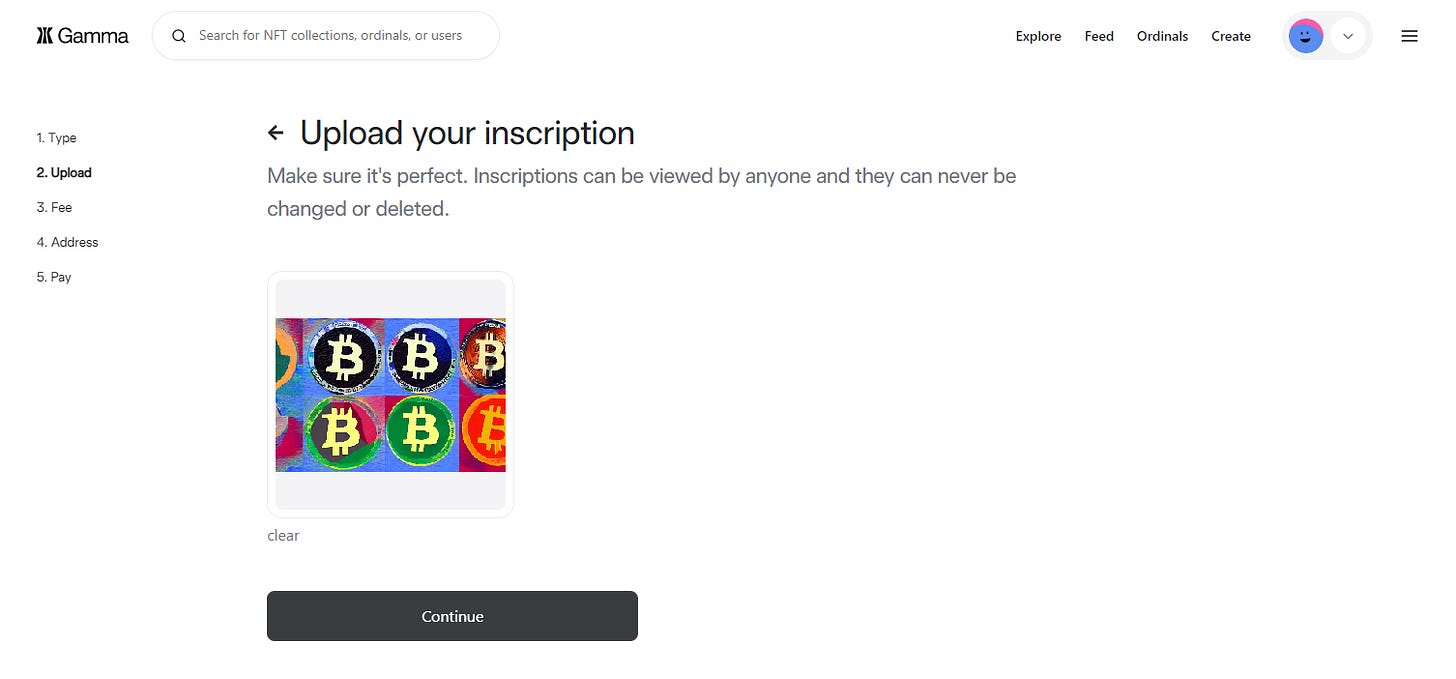Click the smiley profile avatar
1456x679 pixels.
[x=1305, y=37]
